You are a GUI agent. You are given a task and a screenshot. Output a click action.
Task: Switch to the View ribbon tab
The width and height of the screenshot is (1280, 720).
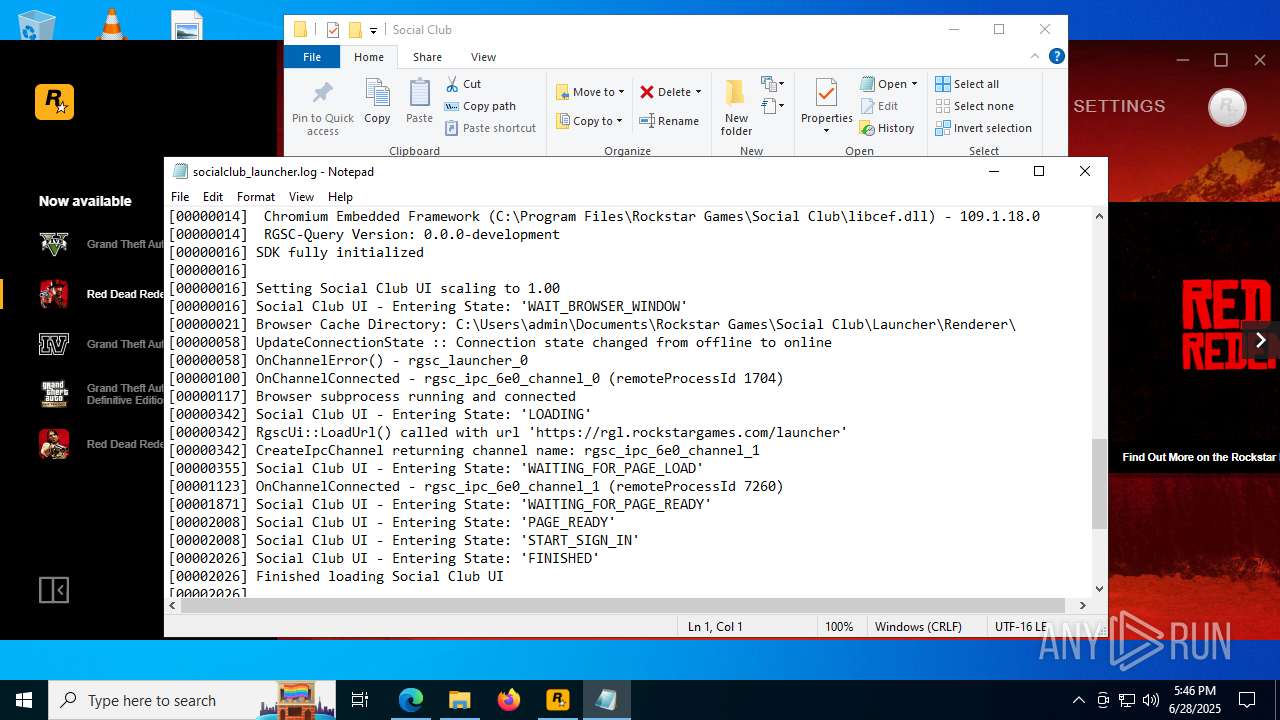483,57
